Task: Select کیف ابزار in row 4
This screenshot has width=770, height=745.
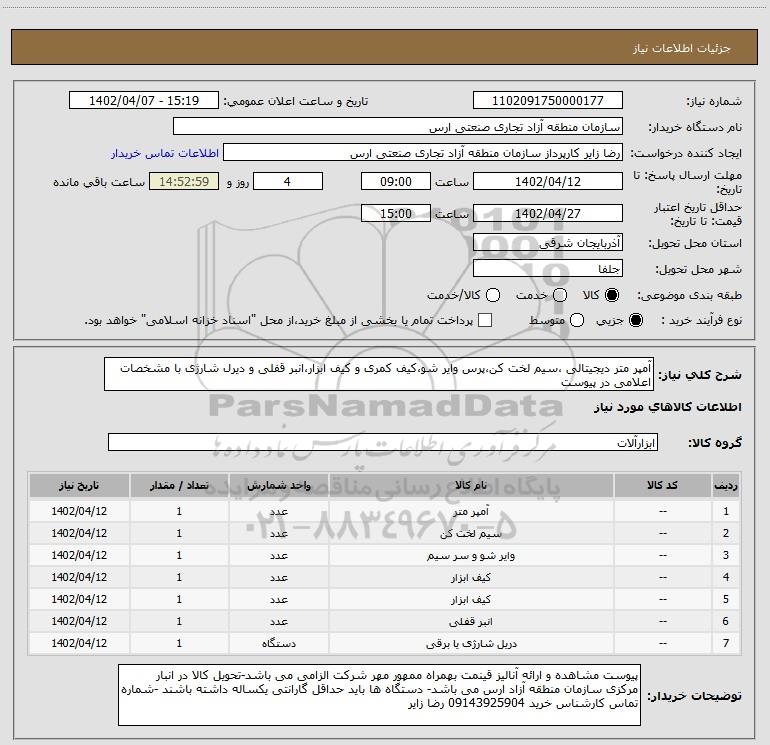Action: pyautogui.click(x=471, y=578)
